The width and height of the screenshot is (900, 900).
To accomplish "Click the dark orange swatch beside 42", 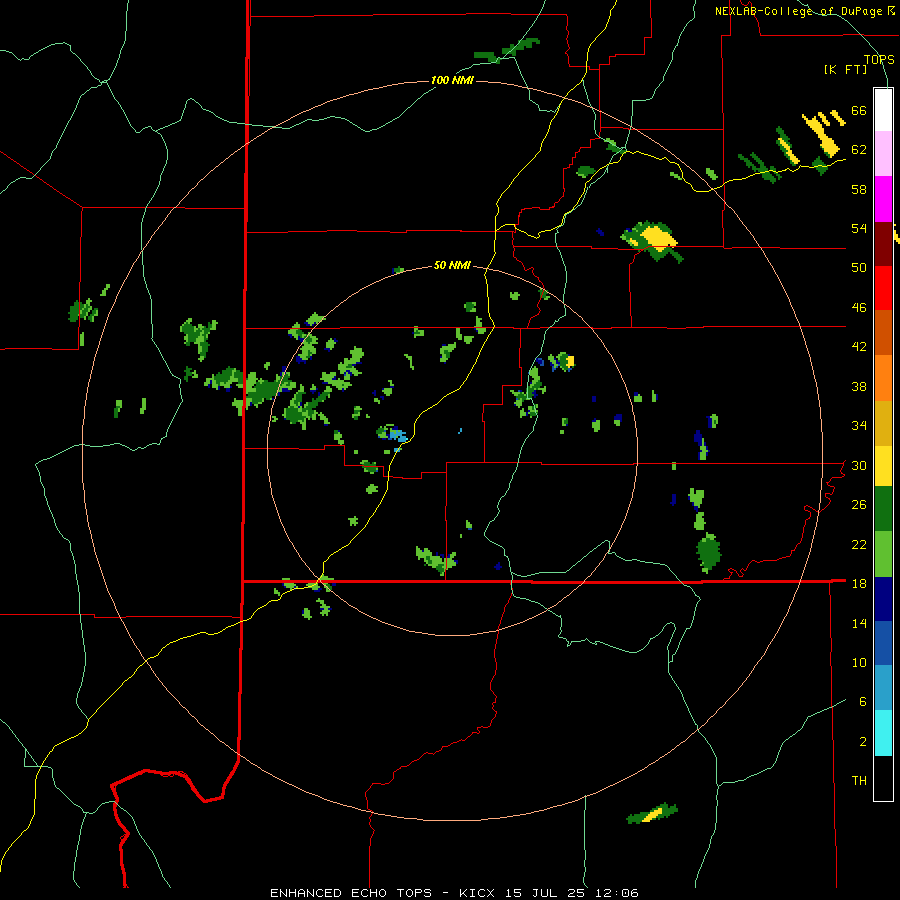I will pos(883,332).
